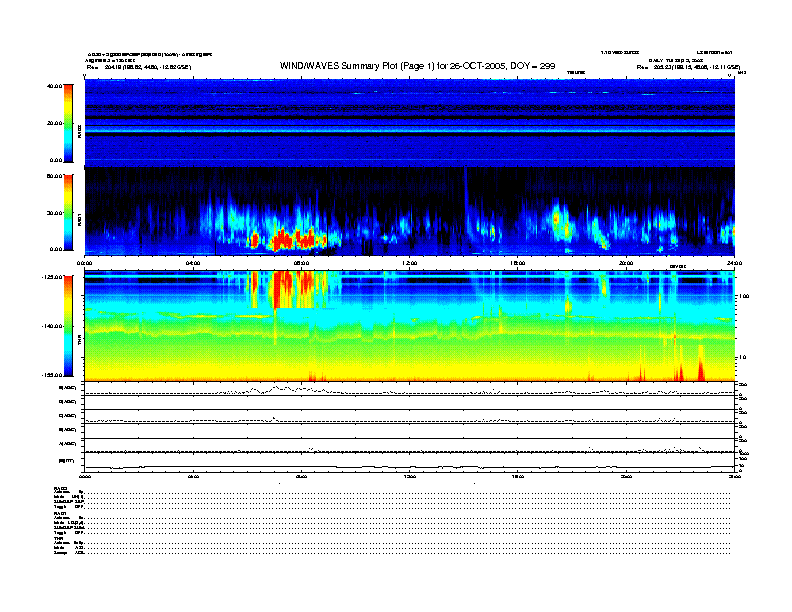Click the 20:00 label below the RAD1 spectrogram
This screenshot has height=612, width=792.
pos(626,263)
